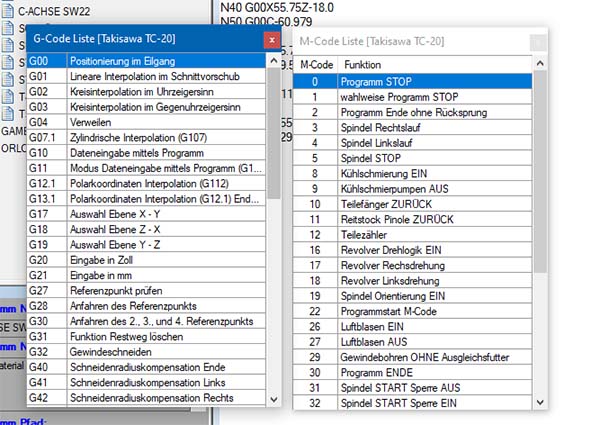Click the Funktion column header
Screen dimensions: 600x425
(x=435, y=65)
